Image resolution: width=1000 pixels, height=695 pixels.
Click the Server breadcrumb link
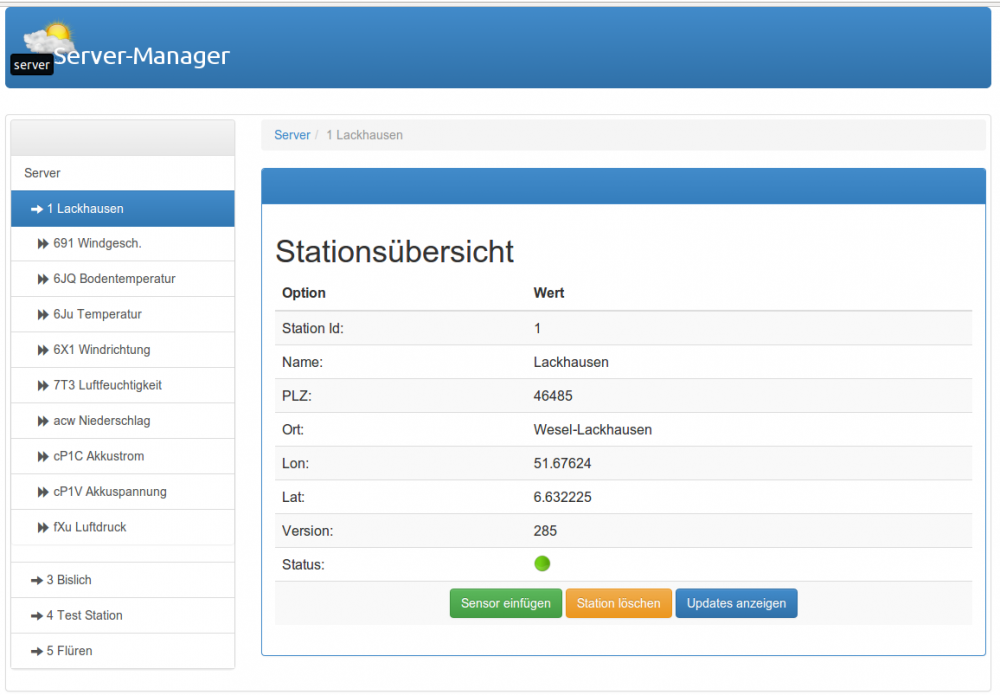[x=292, y=134]
